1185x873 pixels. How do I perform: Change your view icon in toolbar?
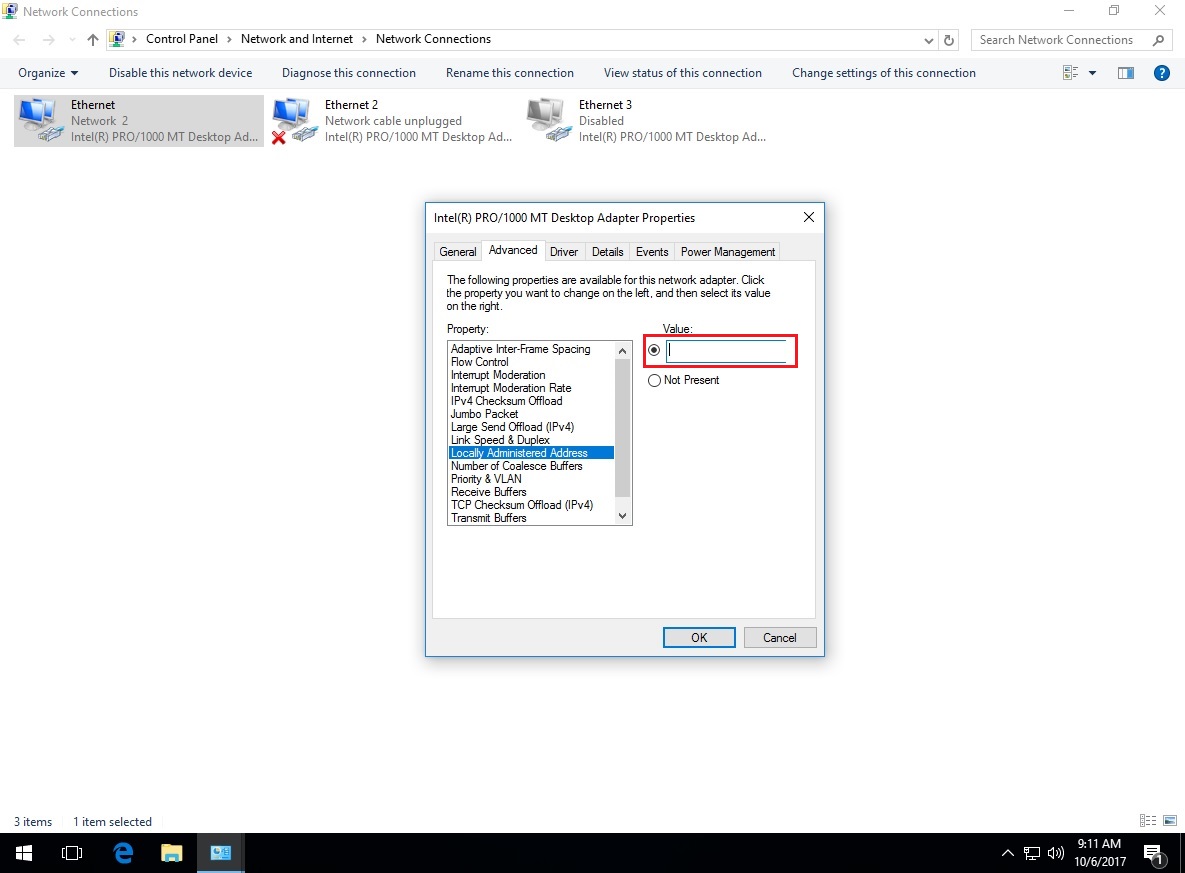(1070, 73)
